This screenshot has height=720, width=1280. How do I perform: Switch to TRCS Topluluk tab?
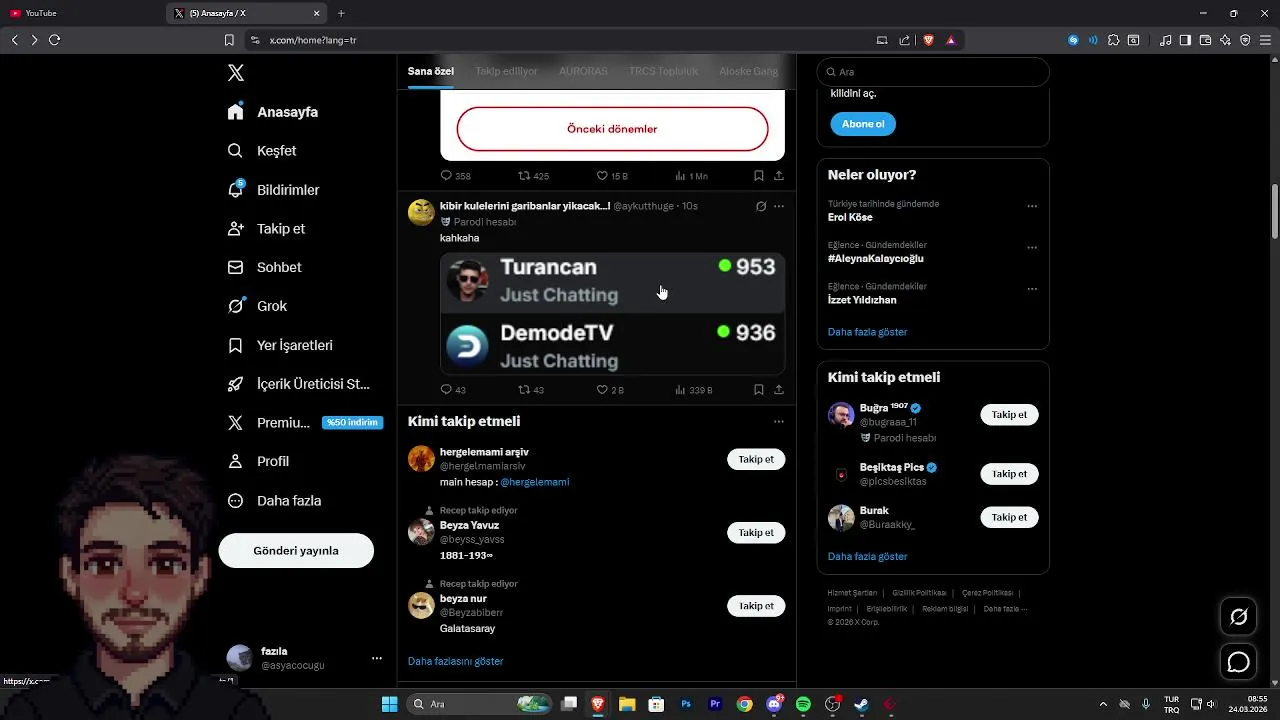pos(663,71)
